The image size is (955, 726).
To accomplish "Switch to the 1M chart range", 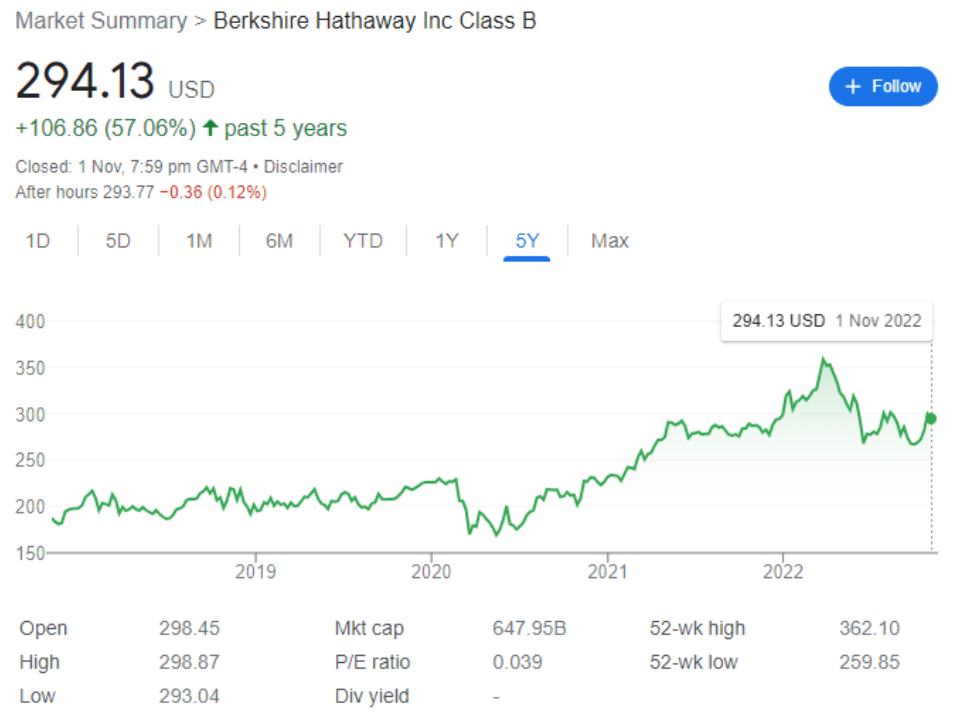I will [199, 241].
